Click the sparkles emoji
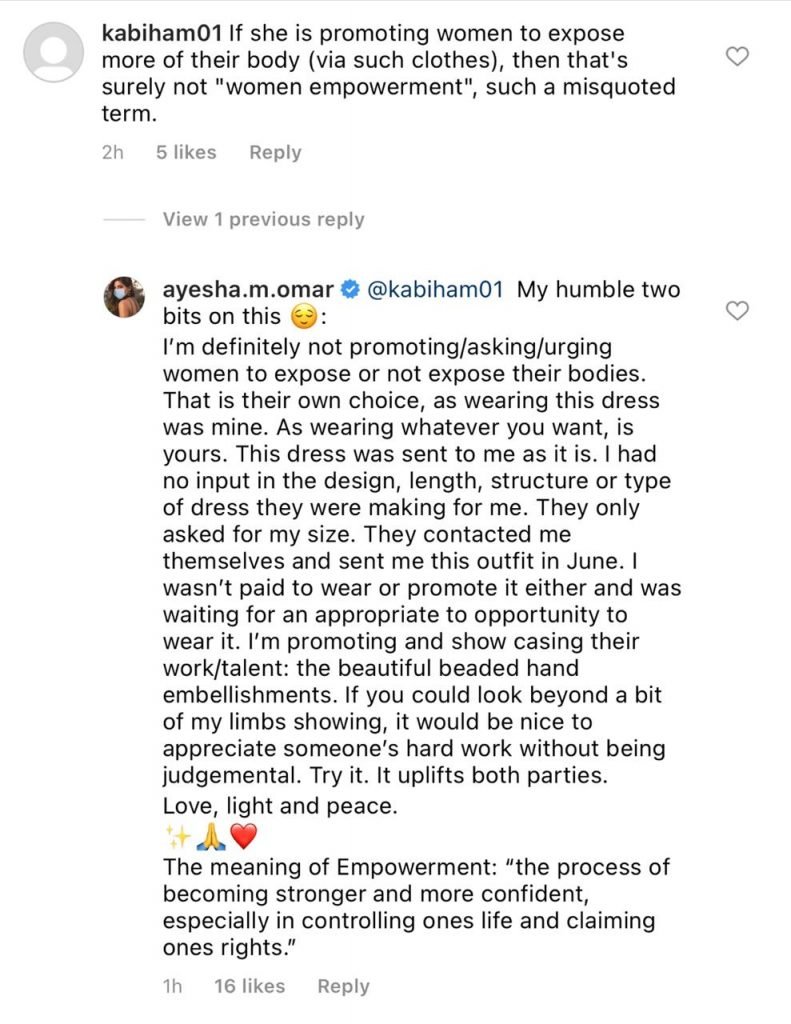Image resolution: width=791 pixels, height=1024 pixels. pos(176,835)
